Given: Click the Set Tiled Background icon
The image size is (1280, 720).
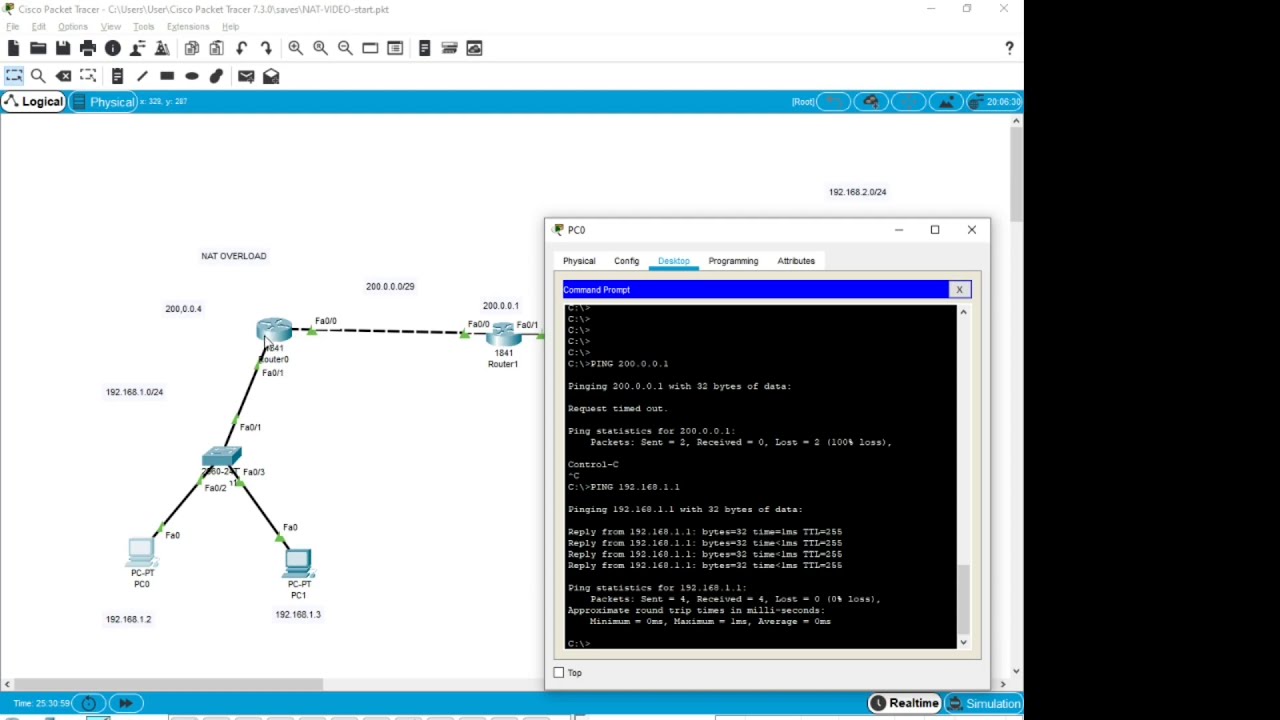Looking at the screenshot, I should point(945,101).
